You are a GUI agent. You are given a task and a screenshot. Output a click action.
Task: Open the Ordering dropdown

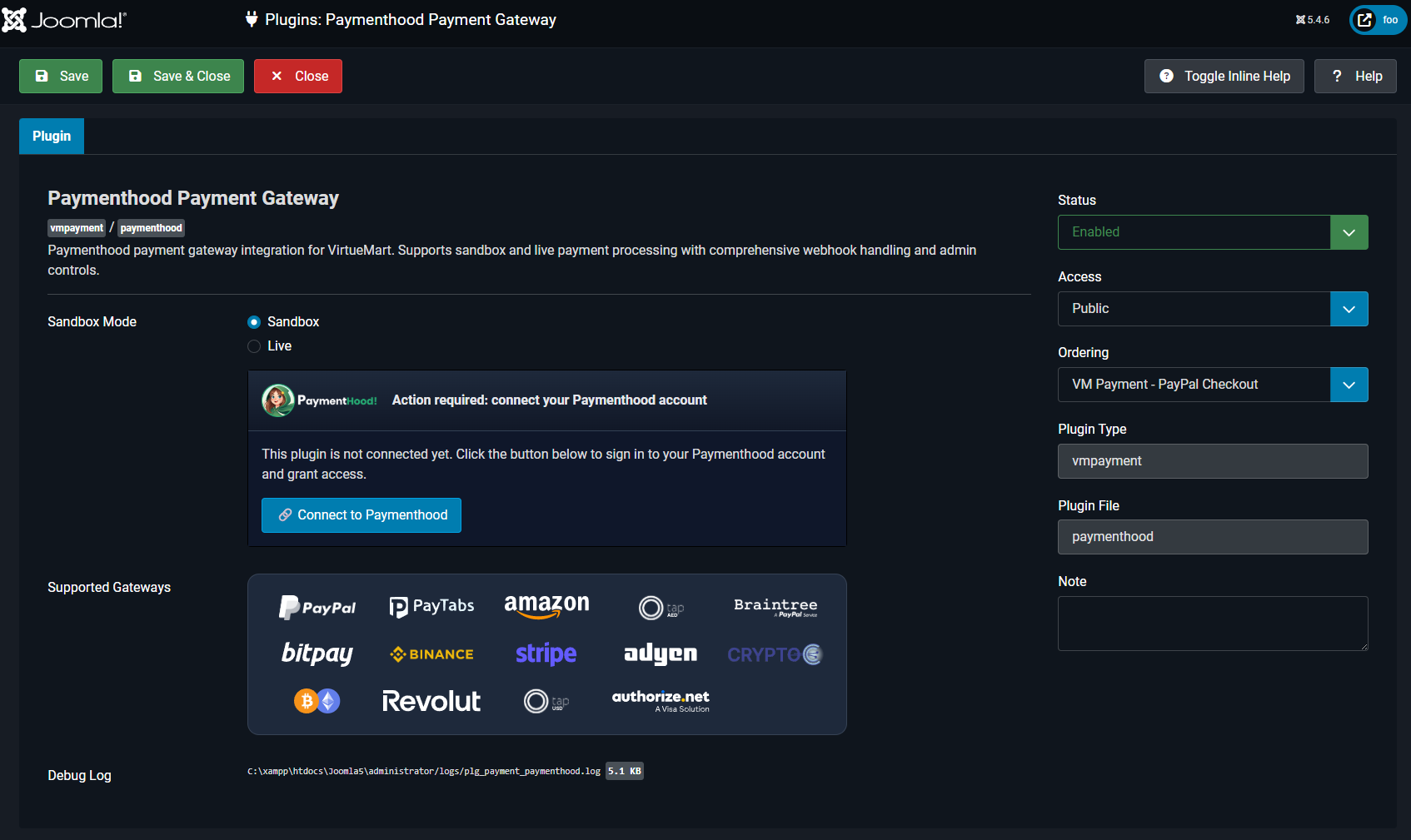point(1213,385)
